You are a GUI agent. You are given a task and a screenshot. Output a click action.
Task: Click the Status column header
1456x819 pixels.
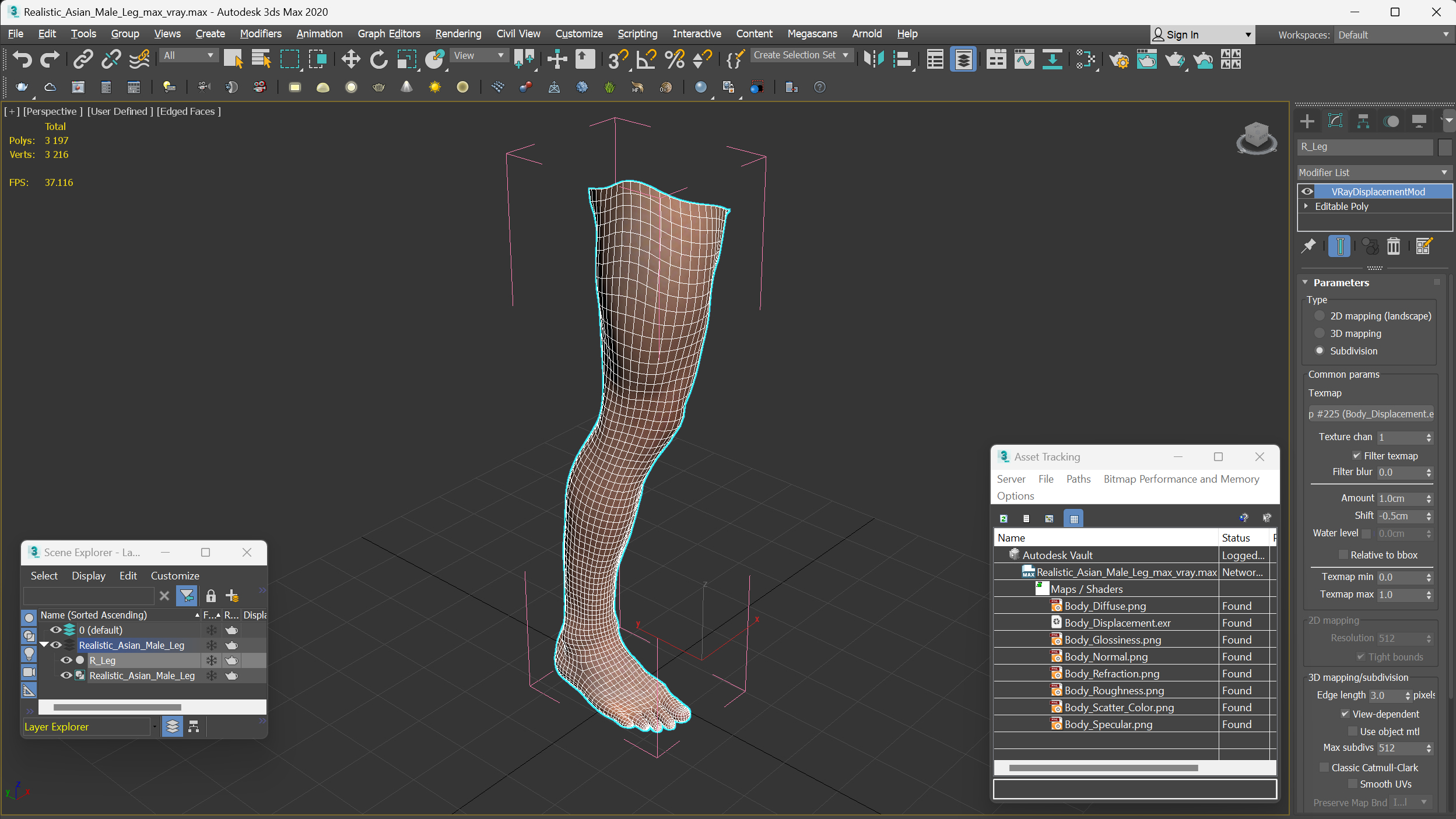click(1244, 538)
